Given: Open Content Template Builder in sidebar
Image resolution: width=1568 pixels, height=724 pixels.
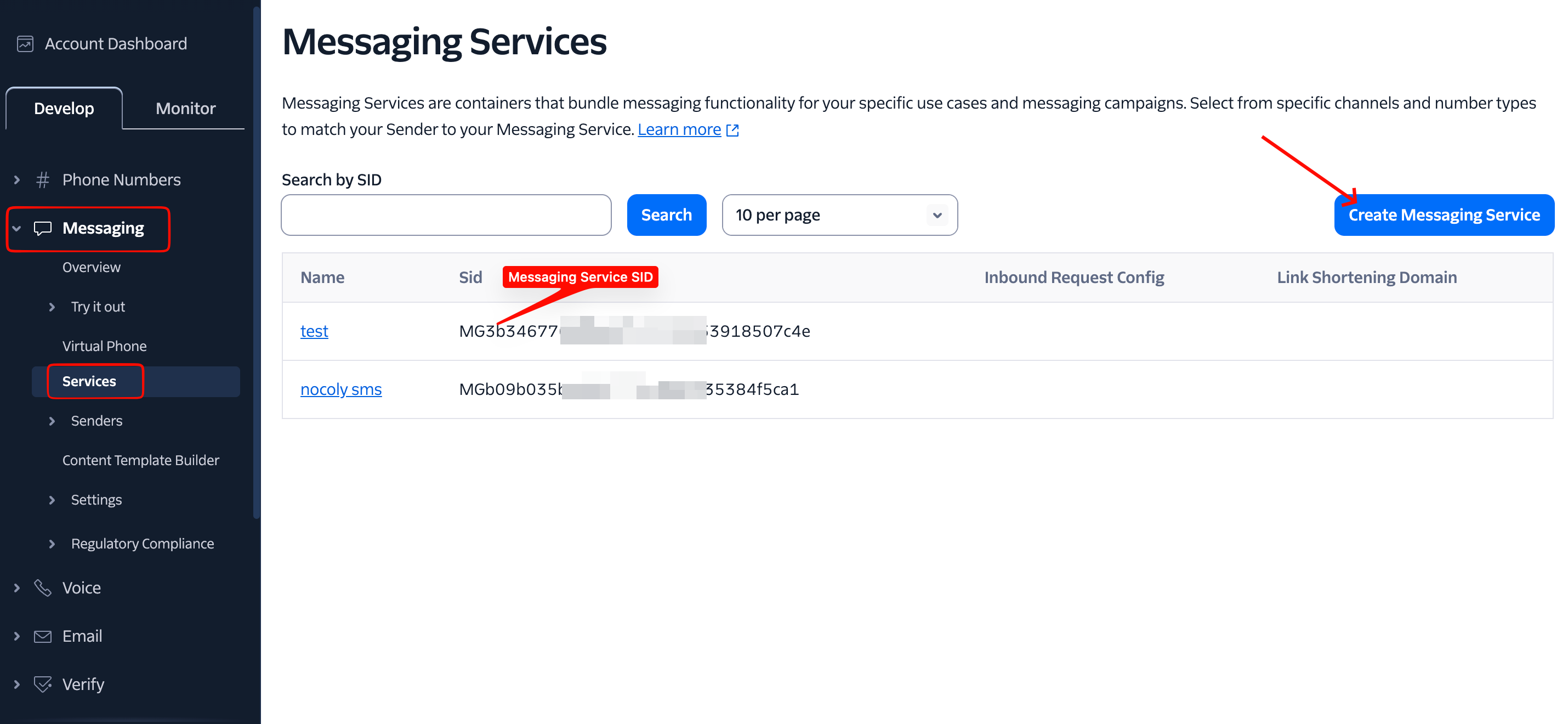Looking at the screenshot, I should click(140, 460).
